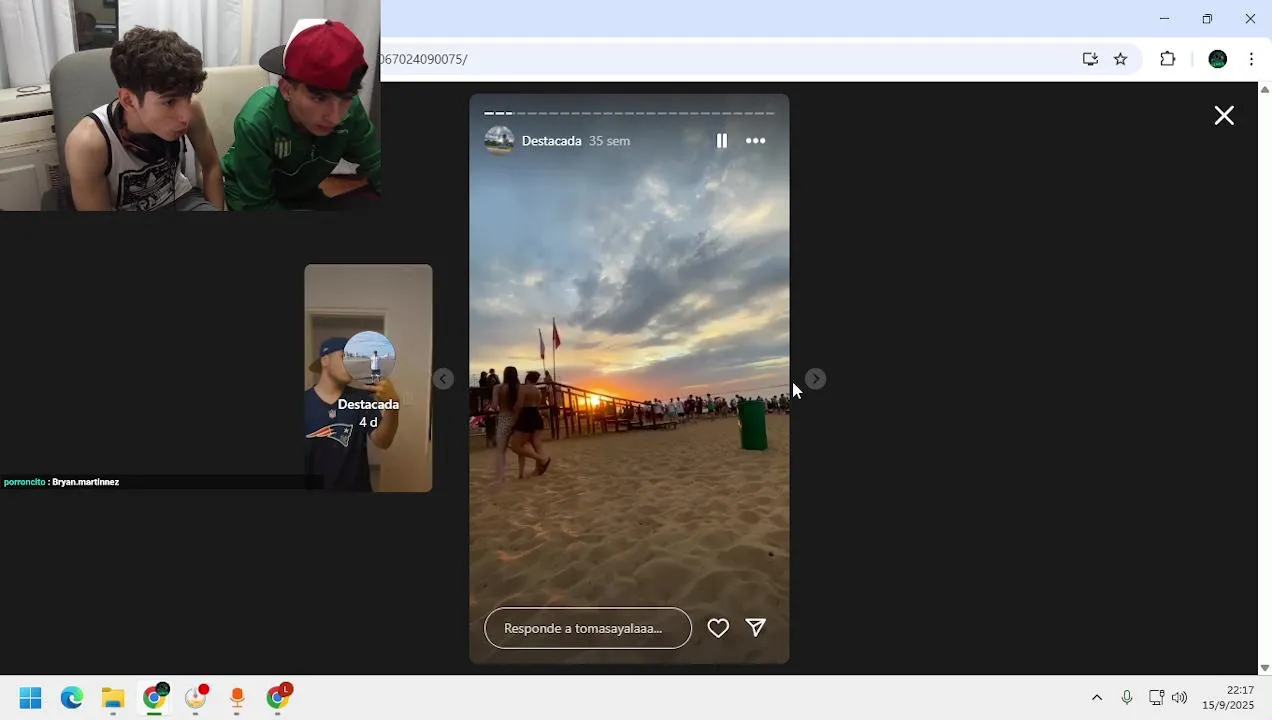The width and height of the screenshot is (1272, 720).
Task: Like the story with heart icon
Action: (x=718, y=628)
